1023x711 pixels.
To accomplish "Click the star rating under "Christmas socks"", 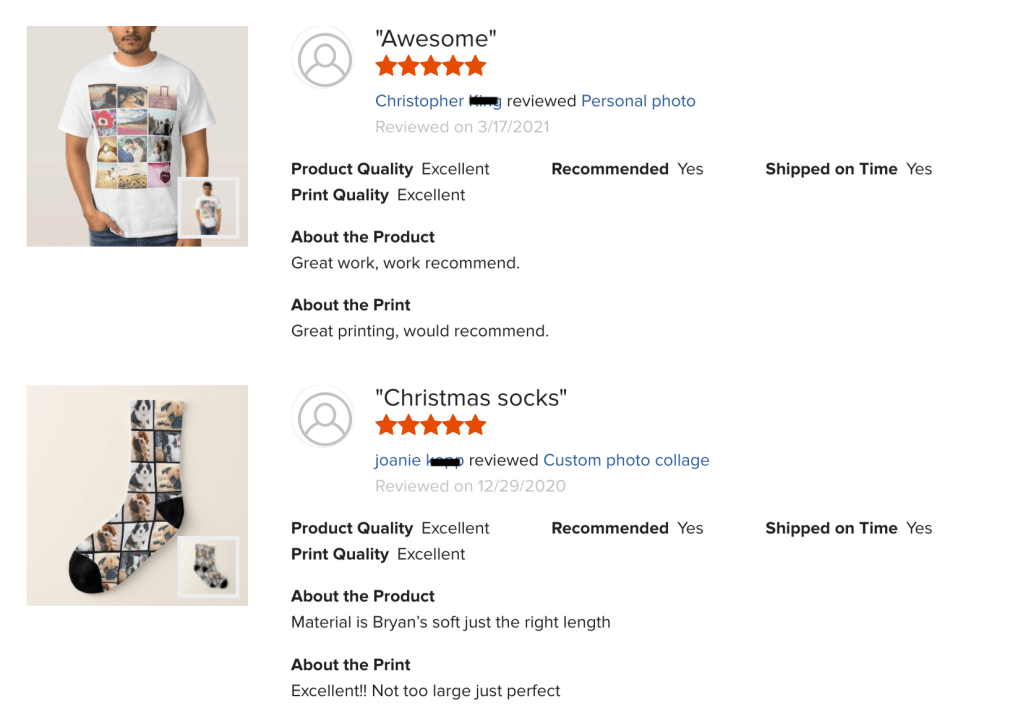I will point(430,426).
